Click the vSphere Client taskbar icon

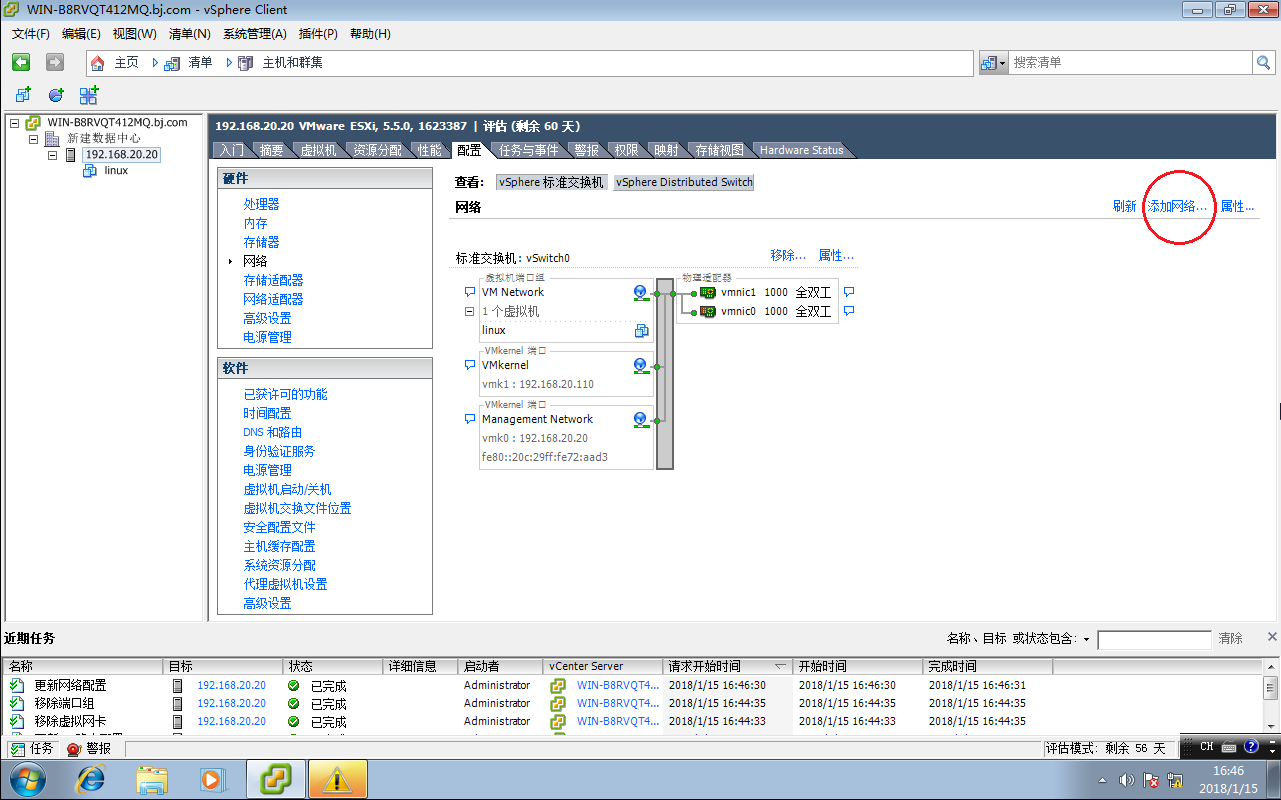tap(276, 779)
